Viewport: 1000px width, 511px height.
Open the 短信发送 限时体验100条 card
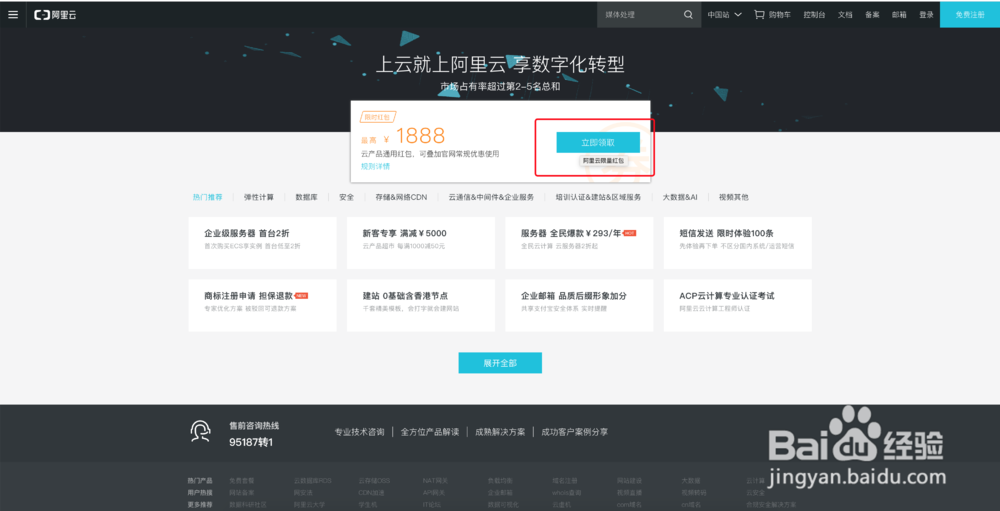[737, 242]
